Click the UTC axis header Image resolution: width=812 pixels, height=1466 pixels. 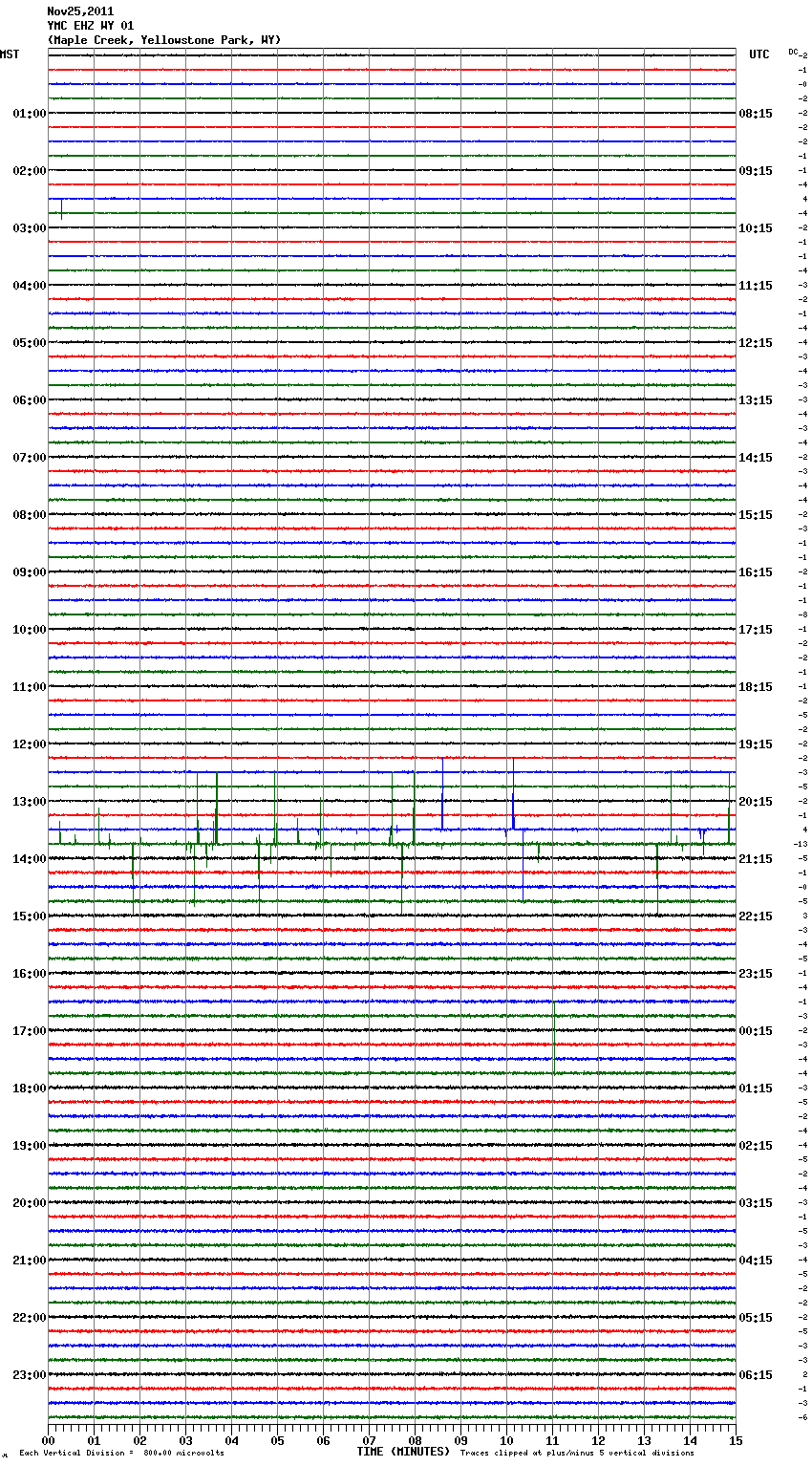tap(759, 54)
